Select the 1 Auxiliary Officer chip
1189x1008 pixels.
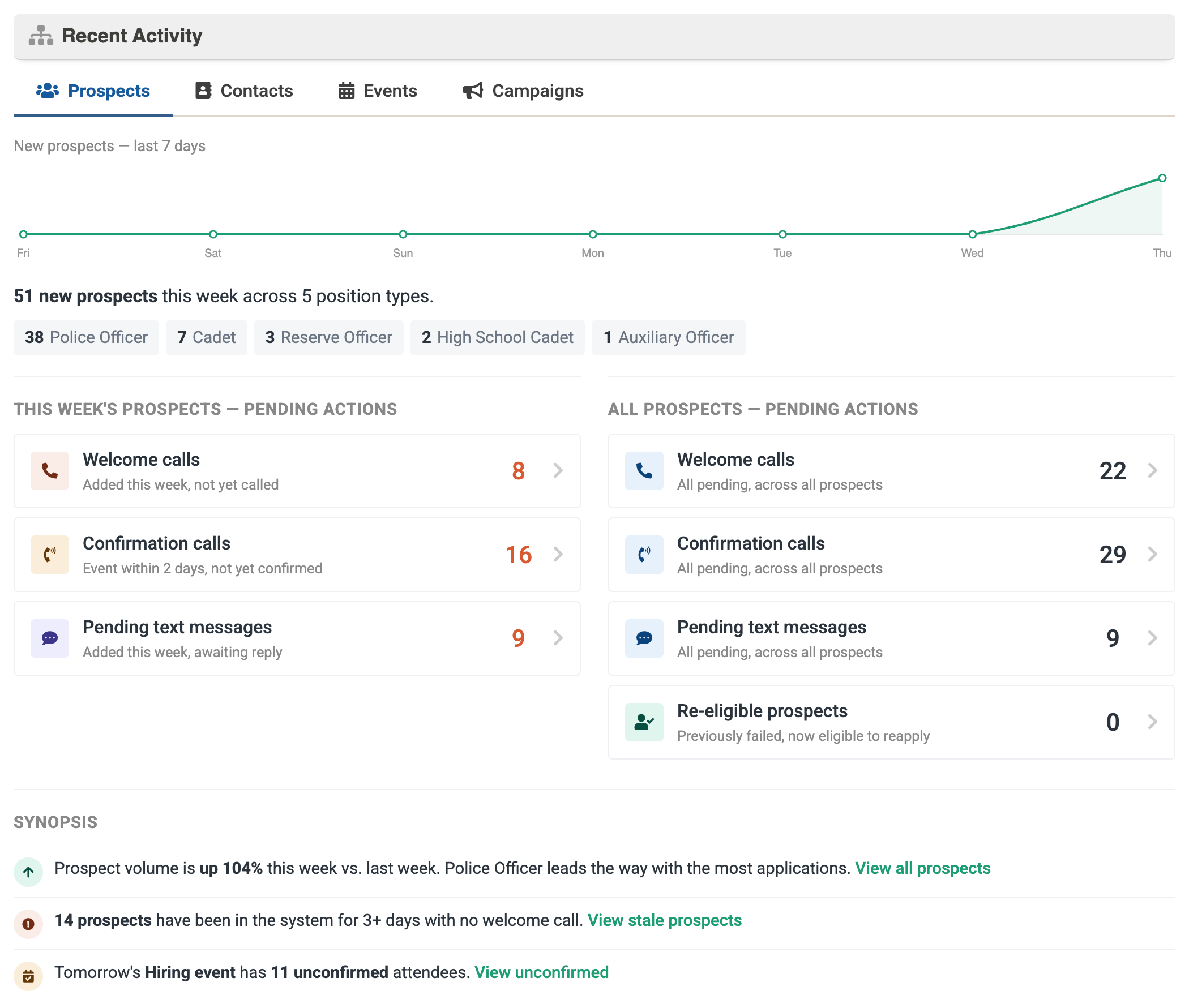click(668, 338)
